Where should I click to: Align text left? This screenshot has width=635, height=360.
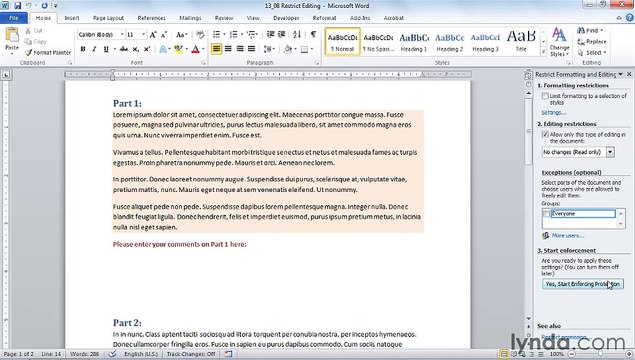point(217,49)
